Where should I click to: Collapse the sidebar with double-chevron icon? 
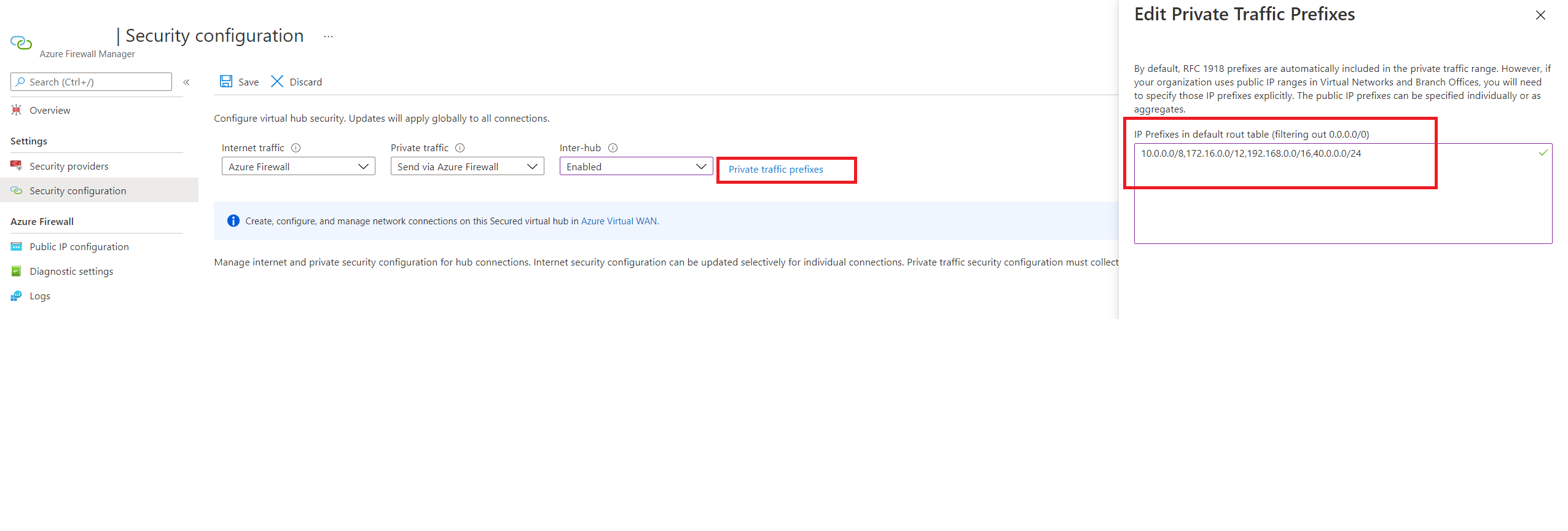tap(186, 82)
